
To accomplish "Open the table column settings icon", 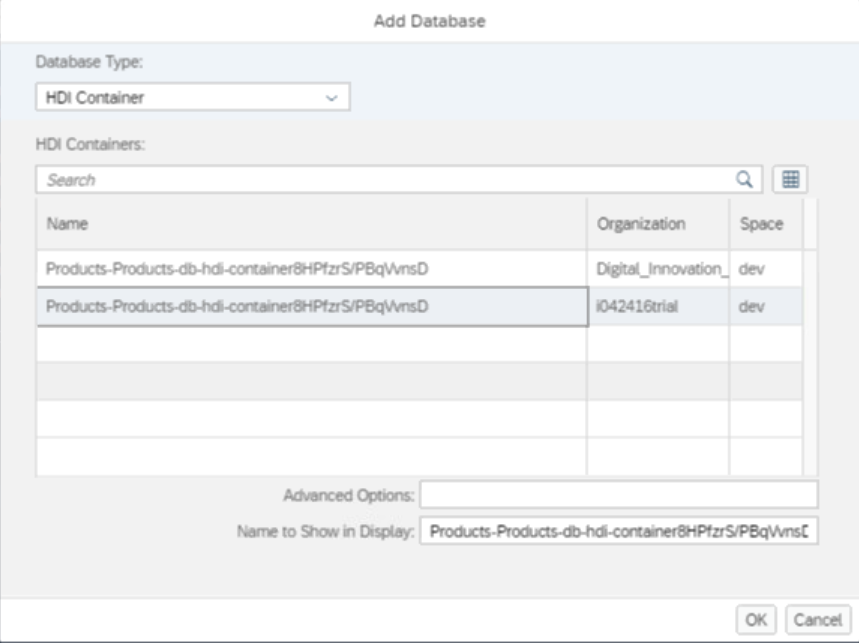I will 791,179.
